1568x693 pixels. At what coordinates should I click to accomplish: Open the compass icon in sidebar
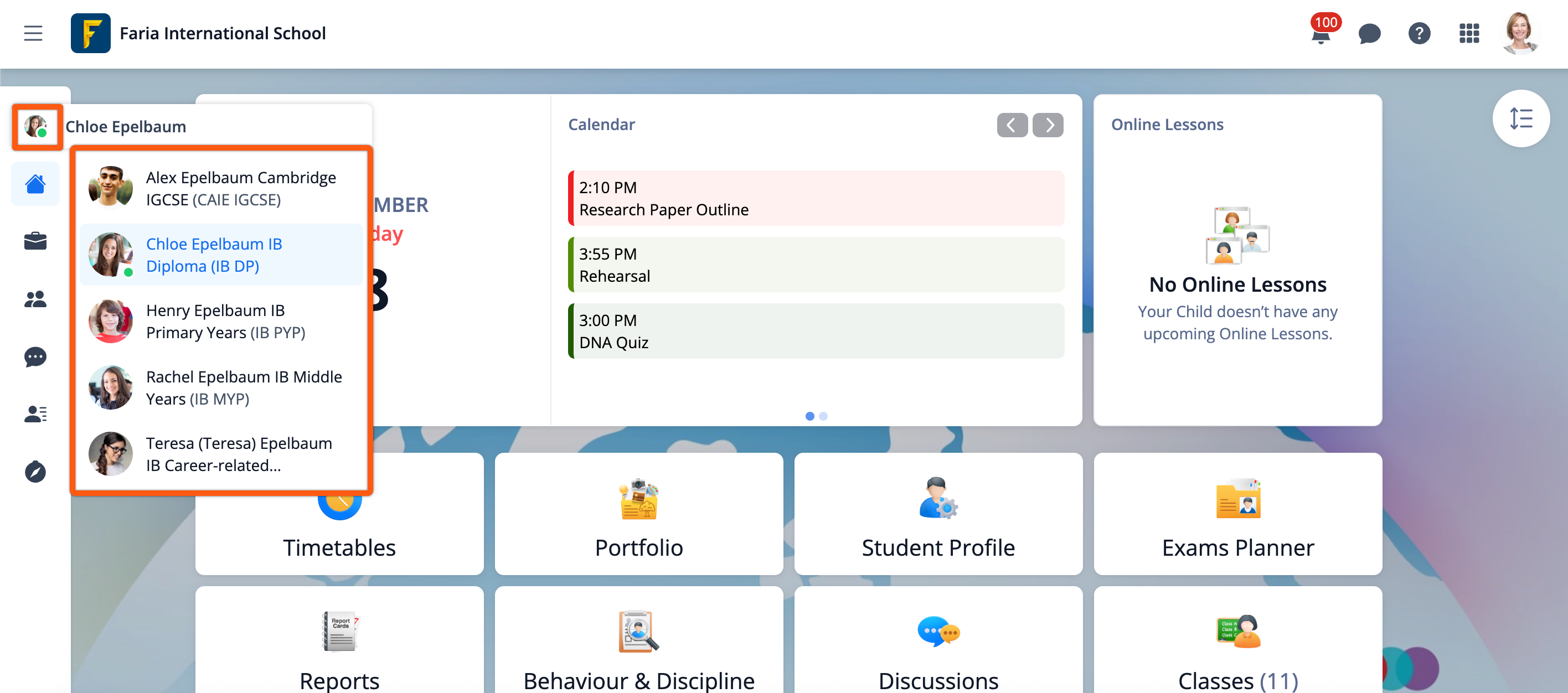[35, 472]
